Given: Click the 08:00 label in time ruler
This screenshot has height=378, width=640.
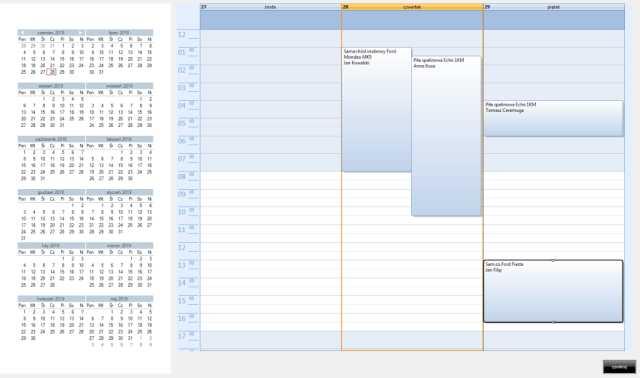Looking at the screenshot, I should coord(186,176).
